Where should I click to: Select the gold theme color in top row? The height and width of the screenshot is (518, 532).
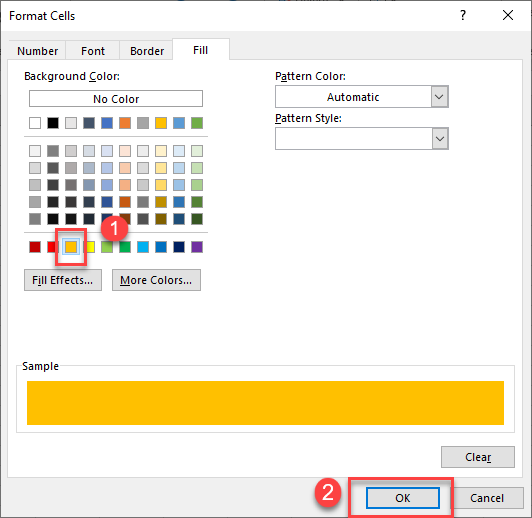coord(161,123)
